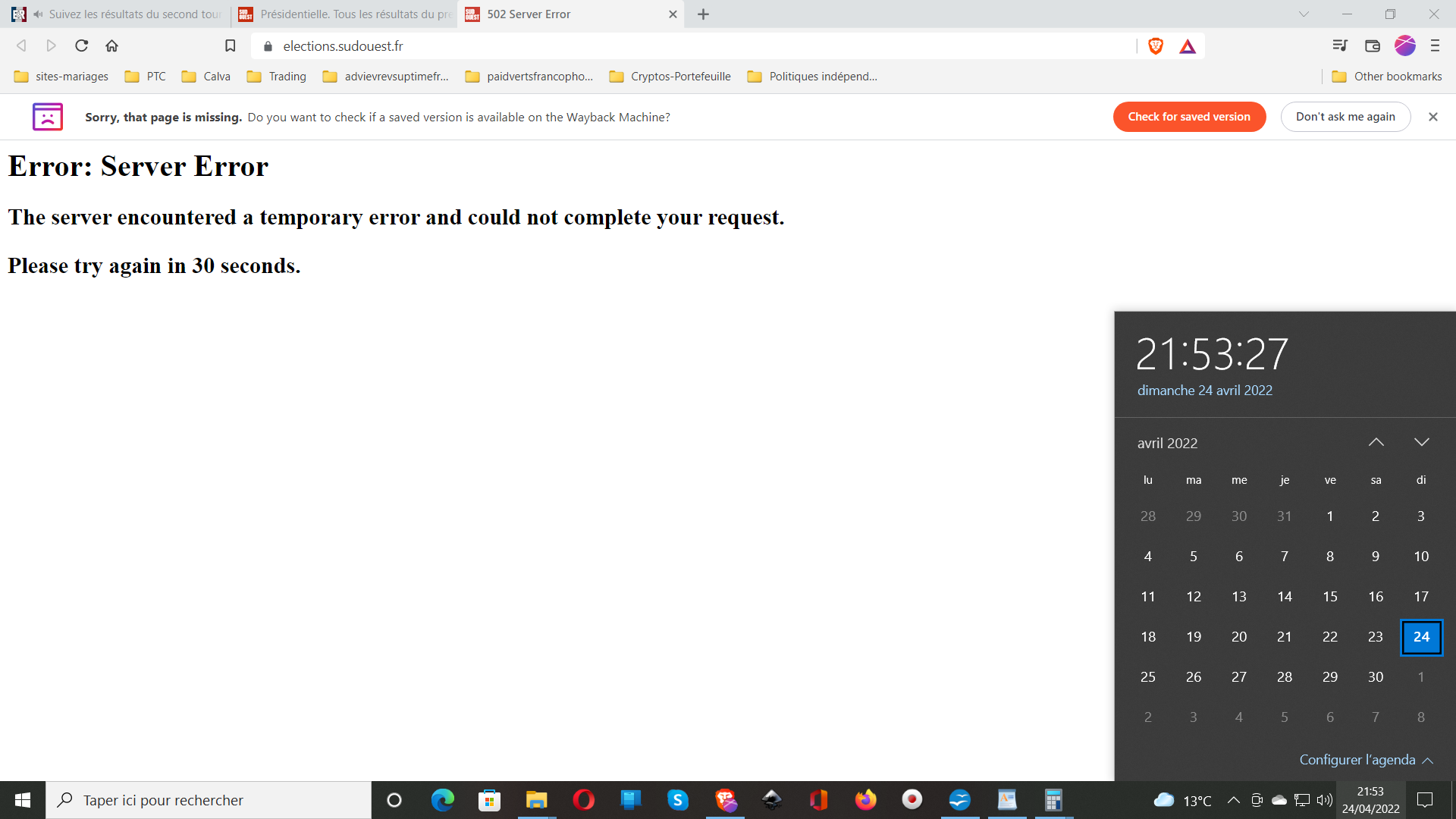
Task: Click the home button icon
Action: (x=112, y=46)
